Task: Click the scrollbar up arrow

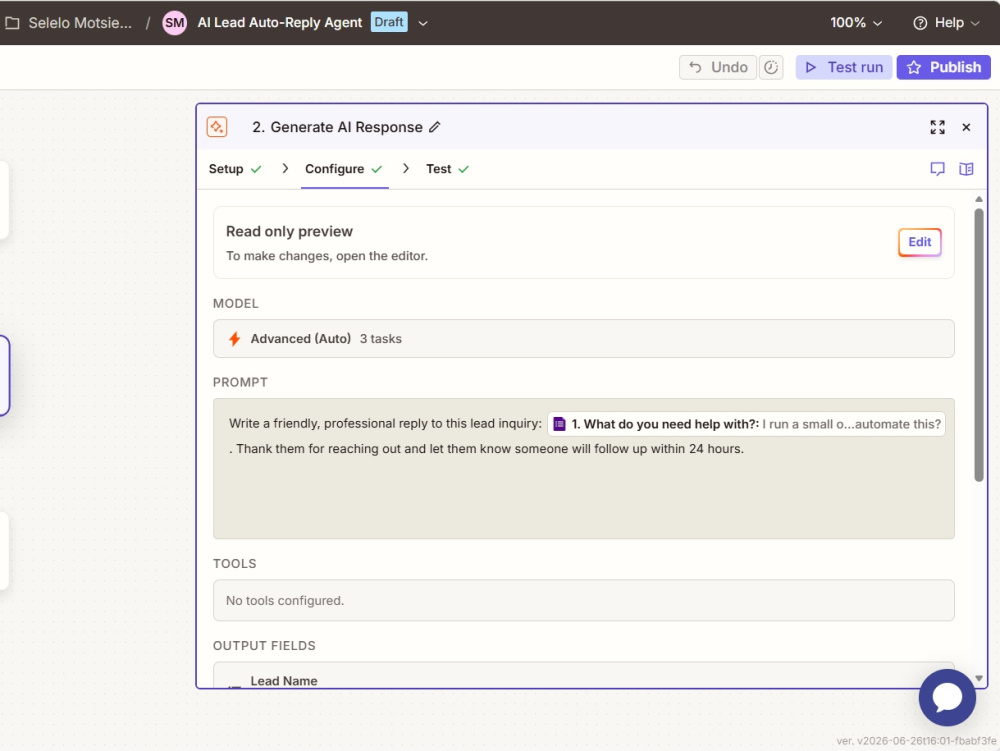Action: point(979,200)
